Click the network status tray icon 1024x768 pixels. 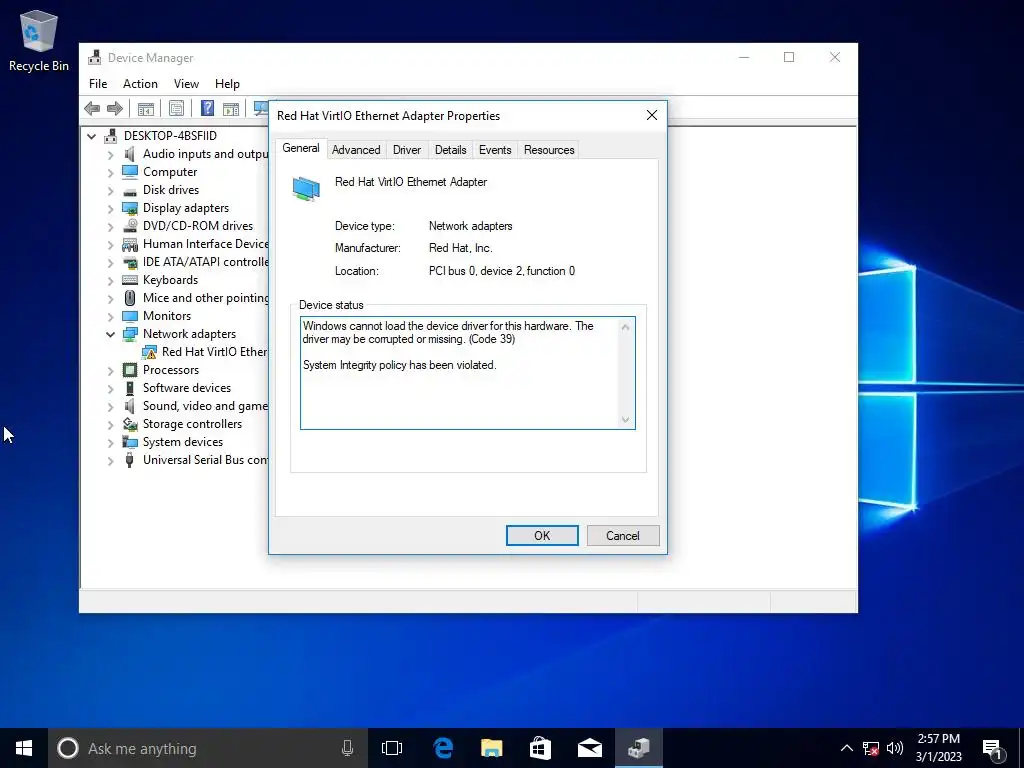[x=871, y=748]
